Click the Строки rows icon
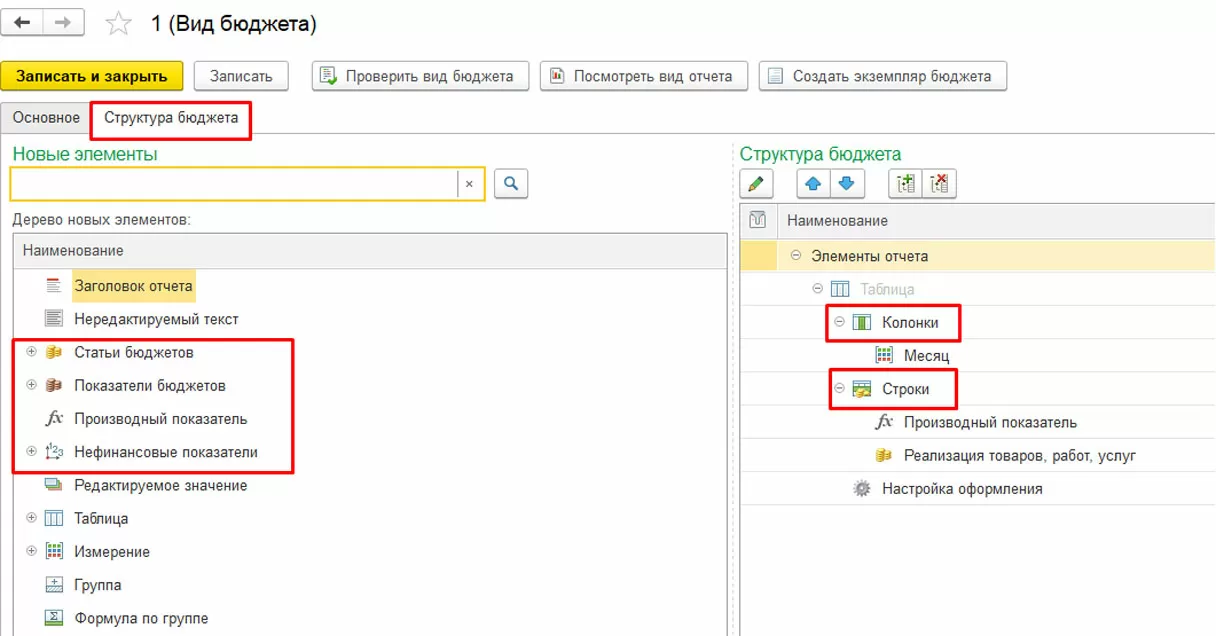The width and height of the screenshot is (1216, 636). (x=861, y=389)
